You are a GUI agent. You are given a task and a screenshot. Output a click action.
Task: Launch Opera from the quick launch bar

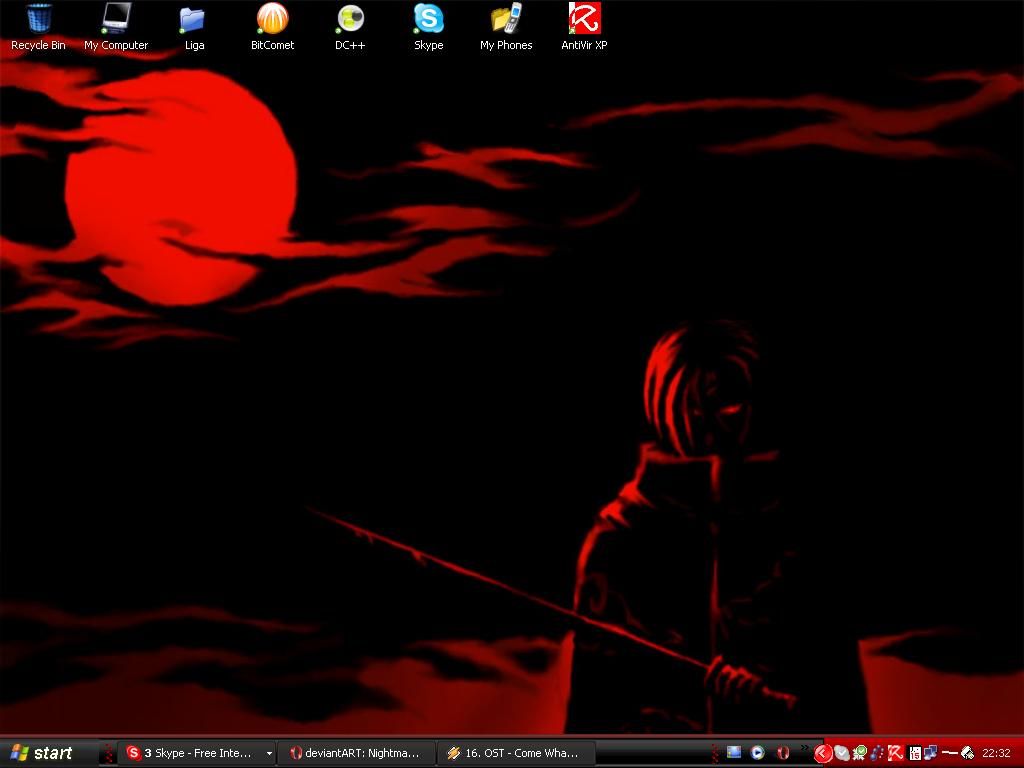coord(783,752)
